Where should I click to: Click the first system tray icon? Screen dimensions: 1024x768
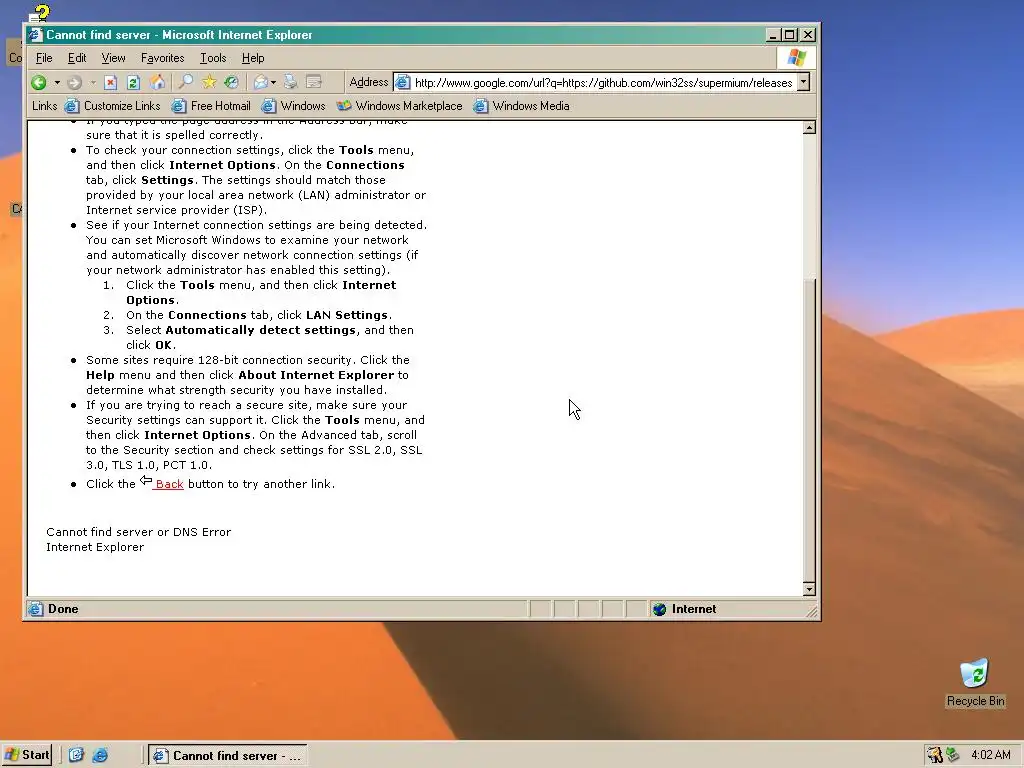[935, 755]
